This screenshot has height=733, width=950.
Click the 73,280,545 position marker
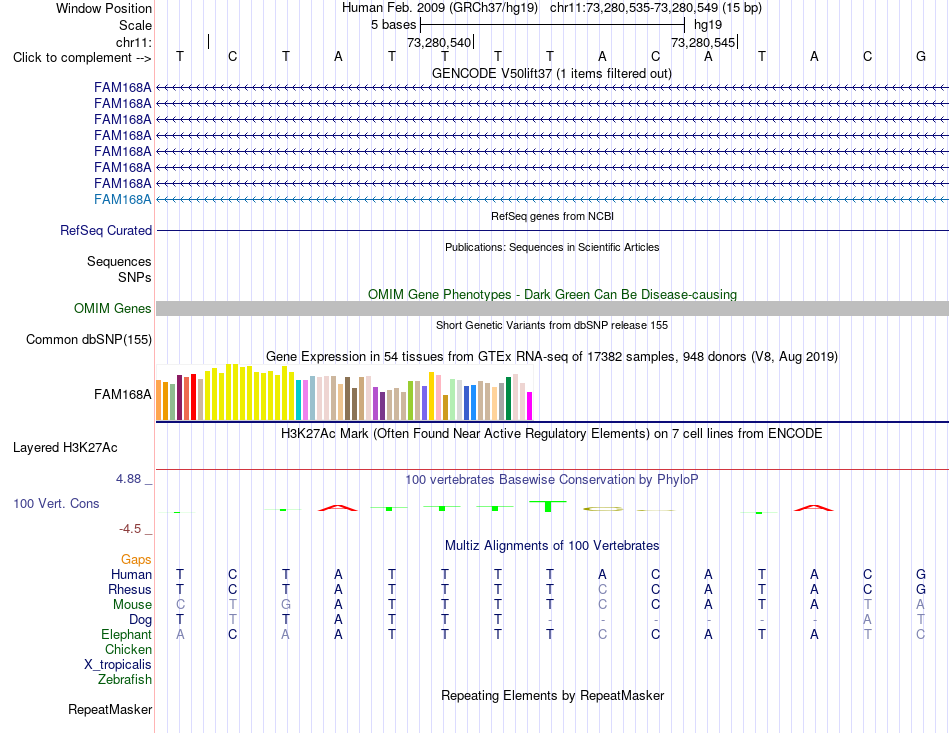tap(704, 42)
